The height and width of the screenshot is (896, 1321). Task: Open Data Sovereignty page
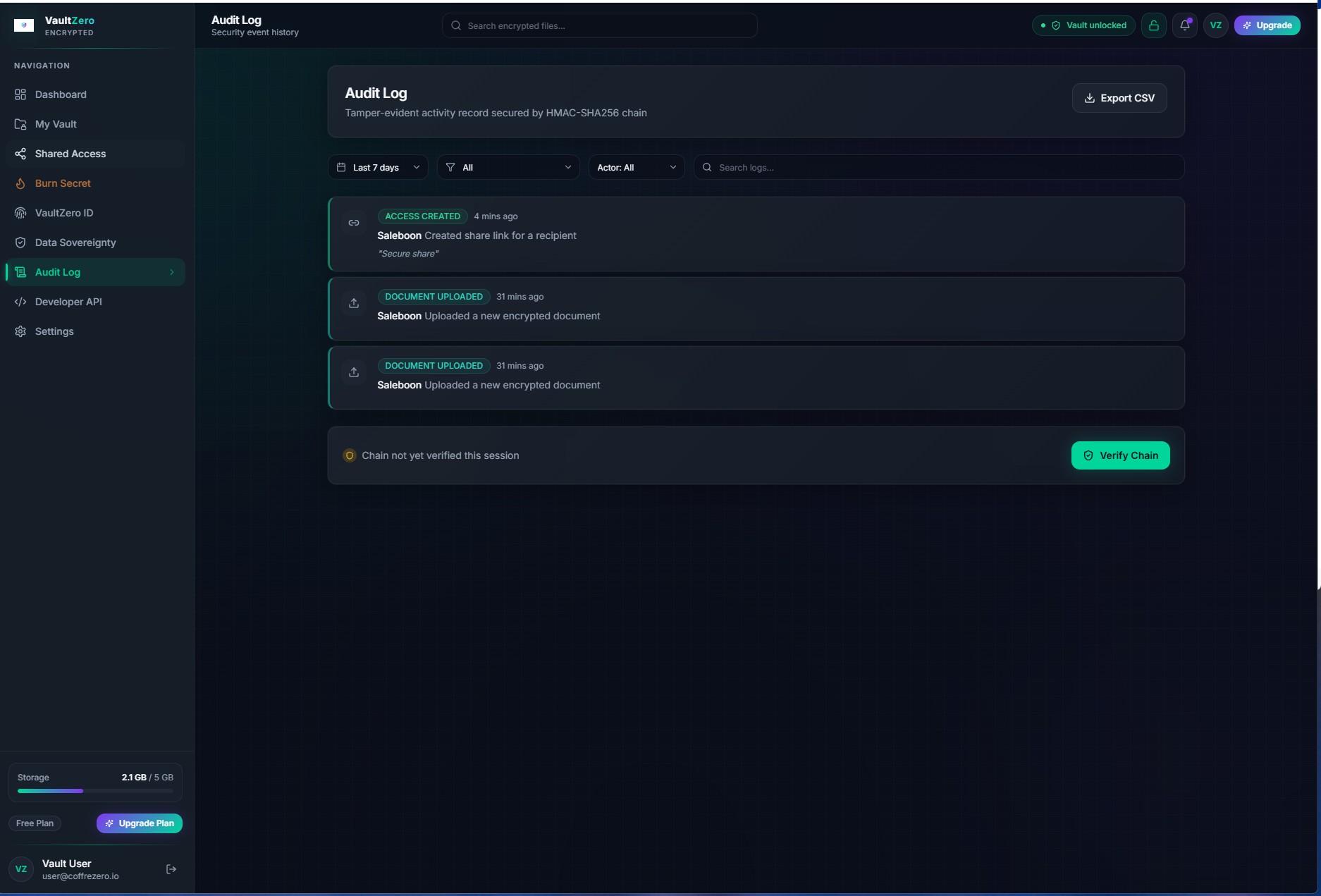[75, 243]
